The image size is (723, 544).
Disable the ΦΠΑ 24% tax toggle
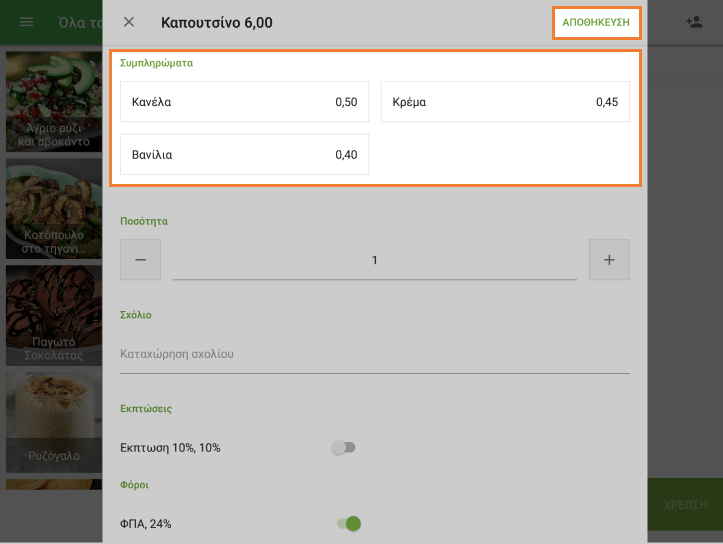point(348,523)
